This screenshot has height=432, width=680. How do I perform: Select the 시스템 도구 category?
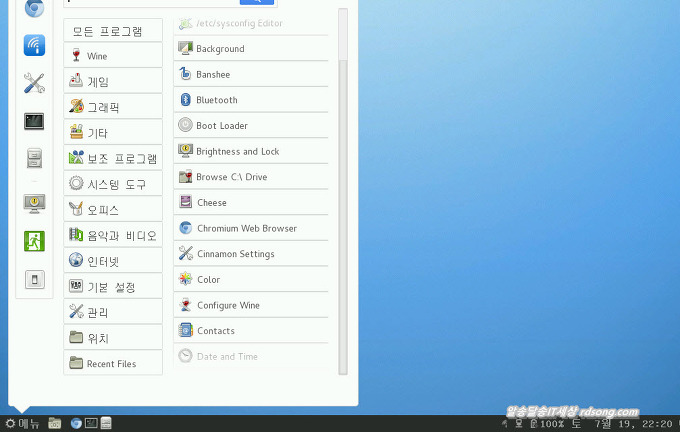pyautogui.click(x=113, y=184)
